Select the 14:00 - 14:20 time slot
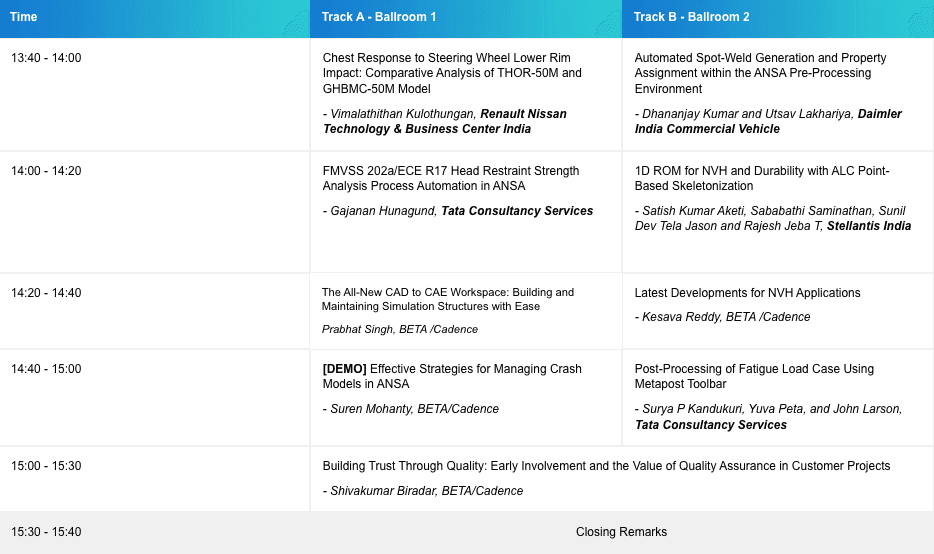The width and height of the screenshot is (934, 554). point(46,171)
